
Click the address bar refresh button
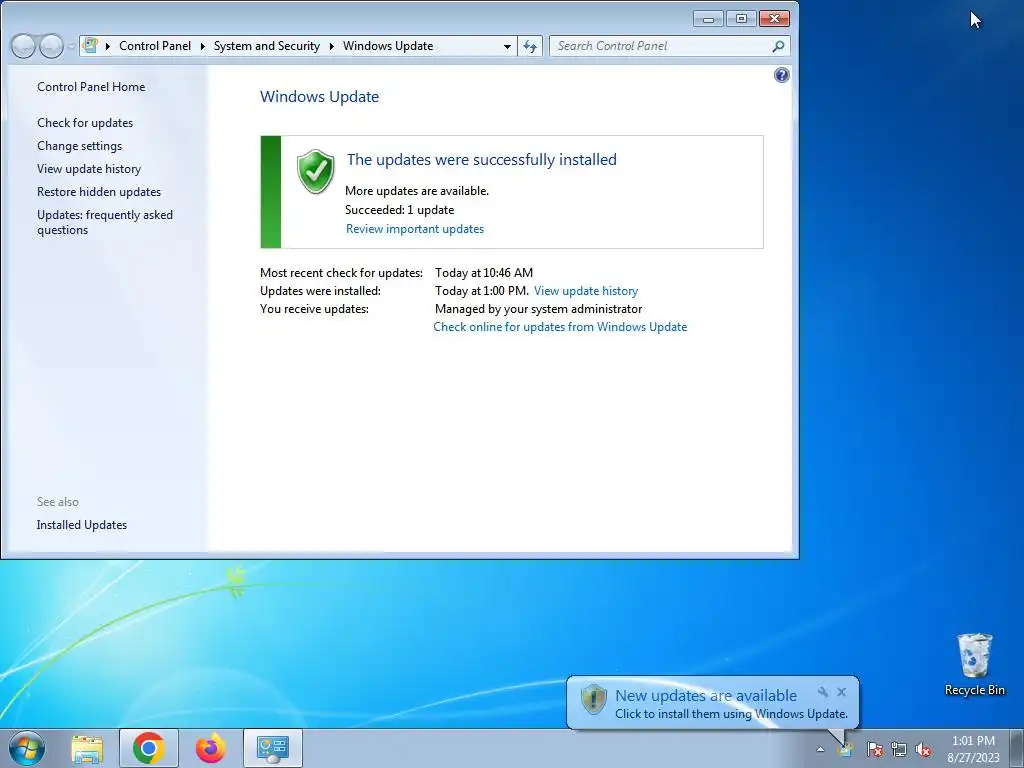[x=530, y=46]
